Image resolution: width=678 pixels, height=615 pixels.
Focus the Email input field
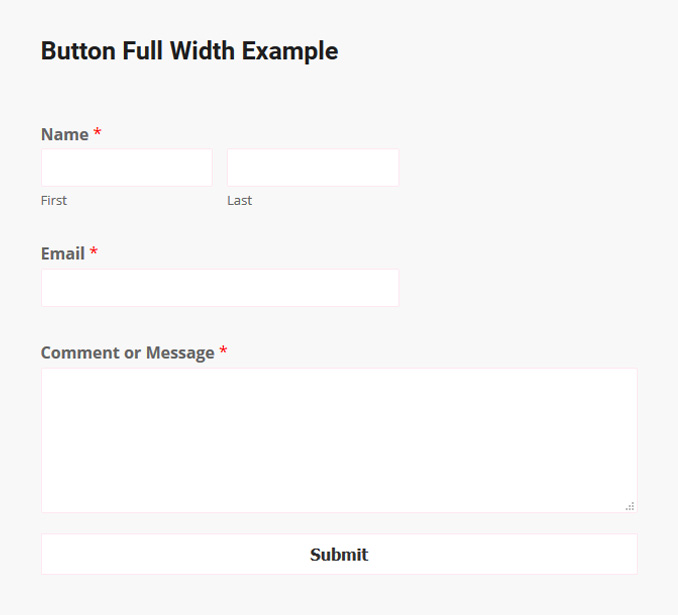coord(219,288)
